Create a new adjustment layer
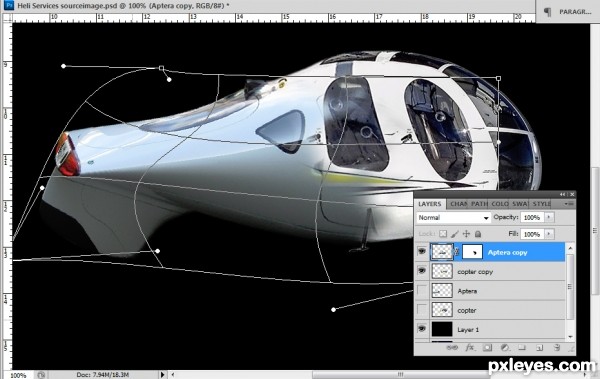This screenshot has height=379, width=600. [x=505, y=348]
